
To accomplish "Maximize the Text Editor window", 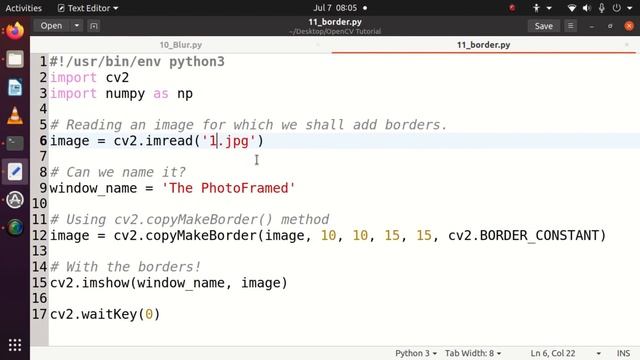I will click(x=610, y=26).
